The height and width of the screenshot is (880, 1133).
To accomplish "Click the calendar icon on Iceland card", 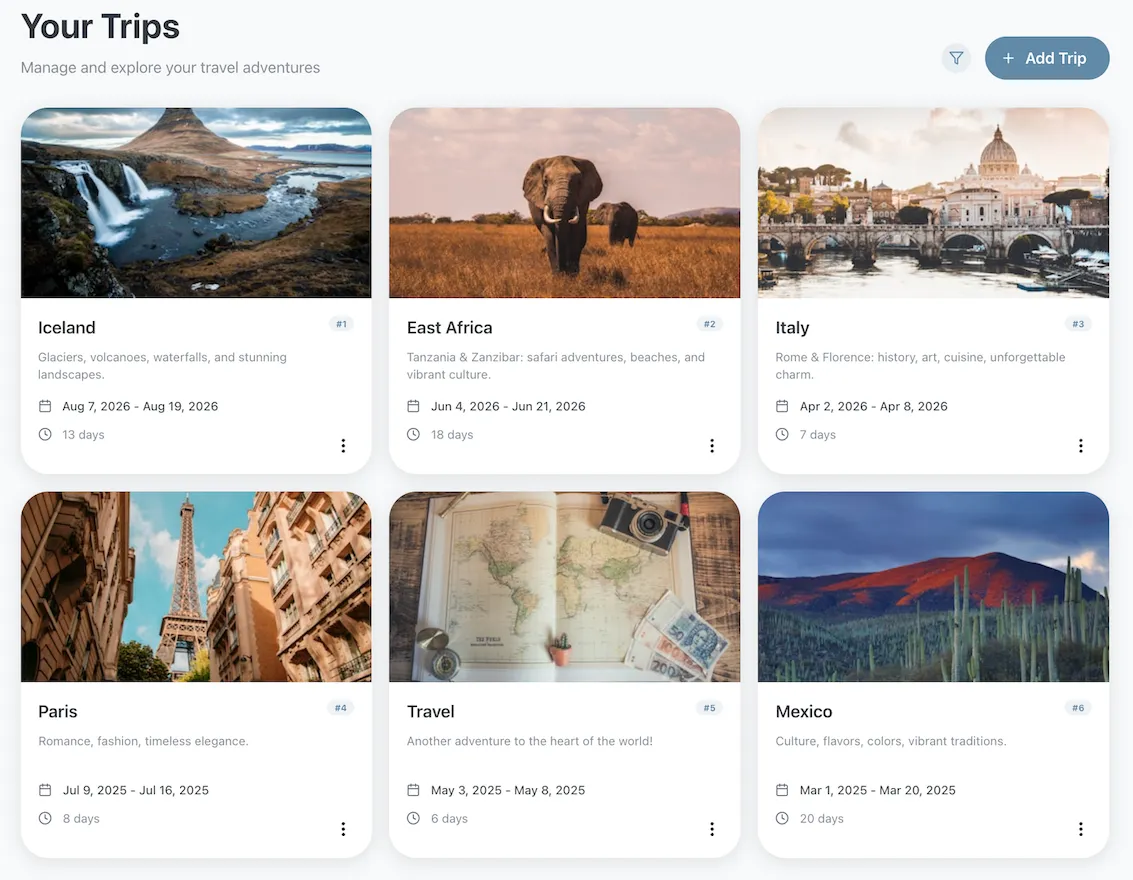I will (45, 406).
